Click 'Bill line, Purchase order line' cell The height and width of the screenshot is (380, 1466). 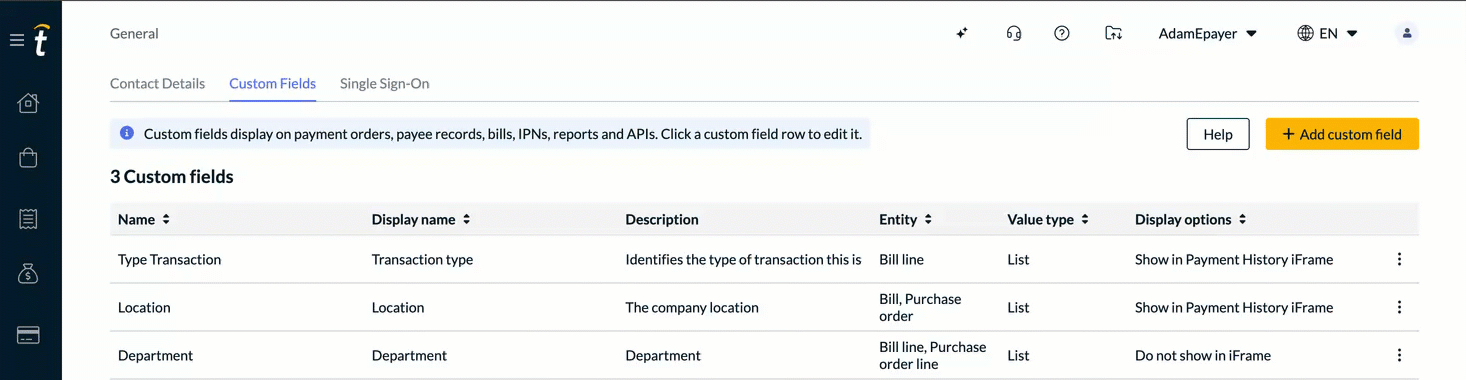click(x=932, y=355)
